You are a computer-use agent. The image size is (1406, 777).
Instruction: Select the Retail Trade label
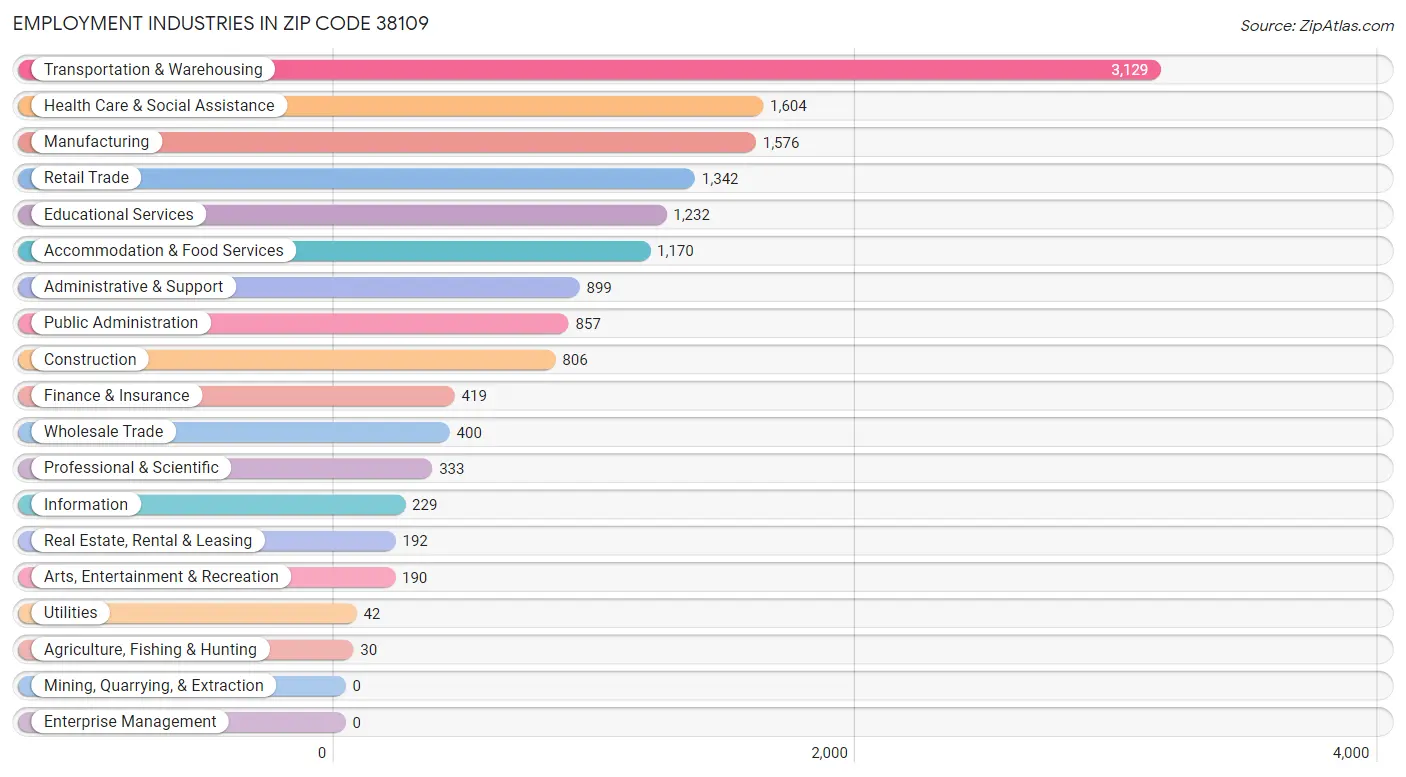(86, 178)
